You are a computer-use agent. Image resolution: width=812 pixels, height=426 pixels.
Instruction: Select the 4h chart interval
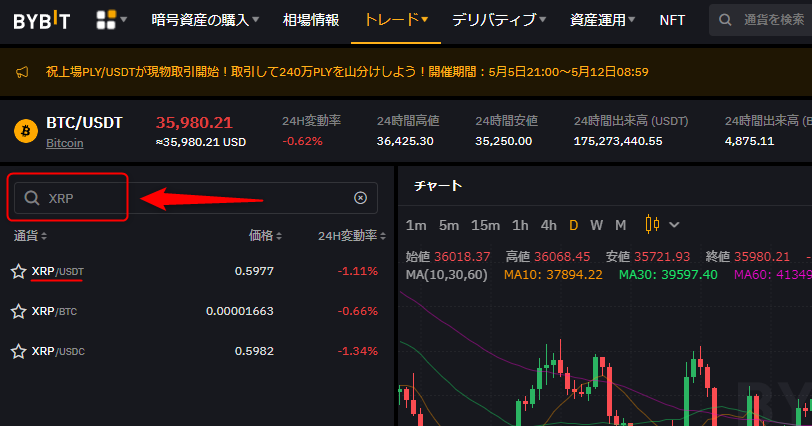click(548, 225)
